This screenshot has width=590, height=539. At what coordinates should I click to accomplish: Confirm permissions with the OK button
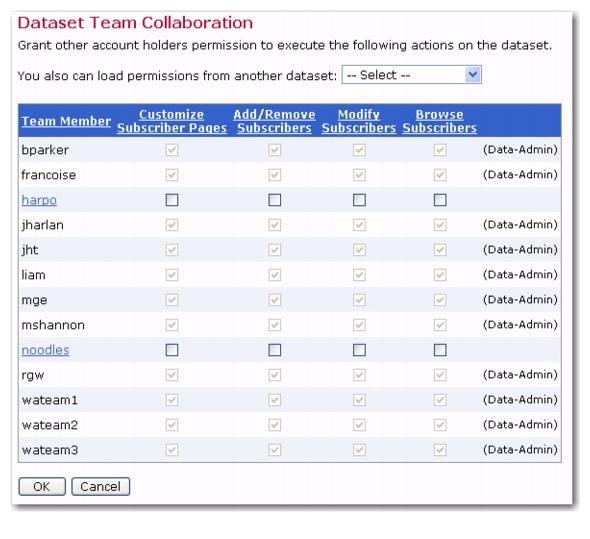42,487
